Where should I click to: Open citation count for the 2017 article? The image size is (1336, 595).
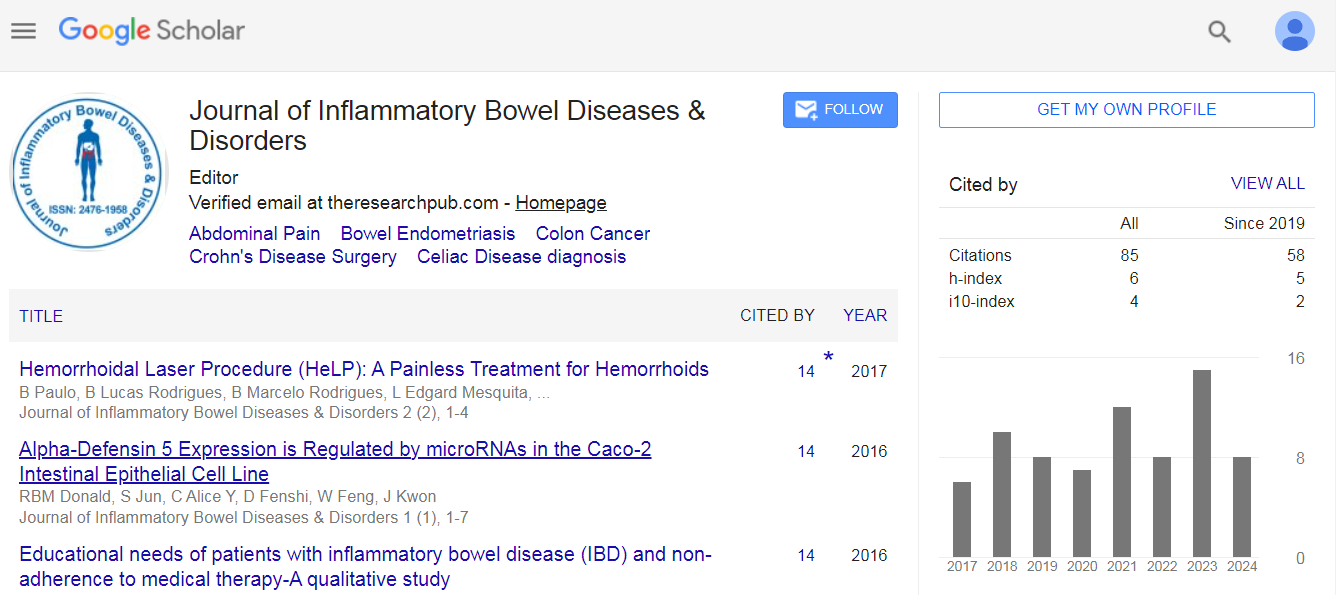click(x=806, y=372)
